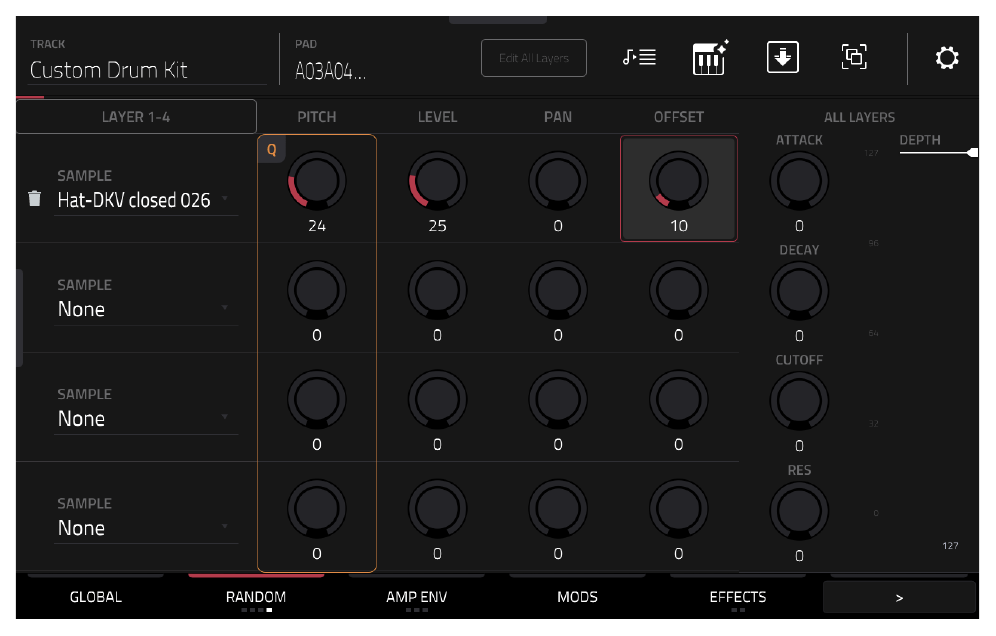The image size is (996, 636).
Task: Switch to the GLOBAL tab
Action: pyautogui.click(x=96, y=597)
